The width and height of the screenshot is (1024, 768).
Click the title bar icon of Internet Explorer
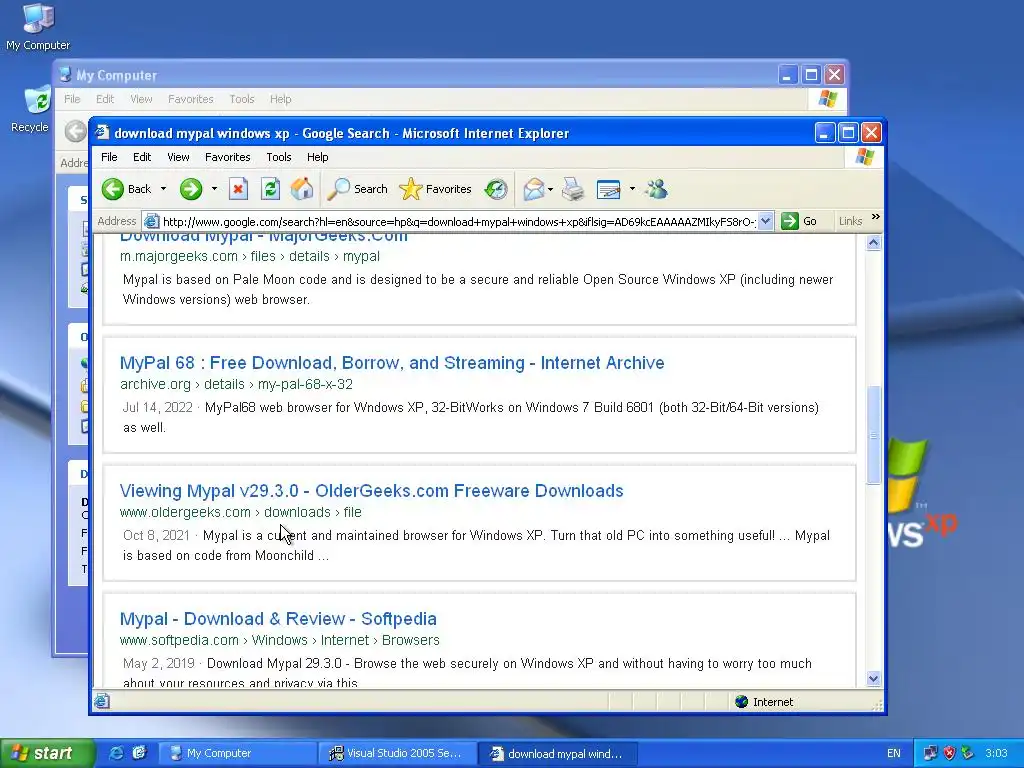point(102,133)
